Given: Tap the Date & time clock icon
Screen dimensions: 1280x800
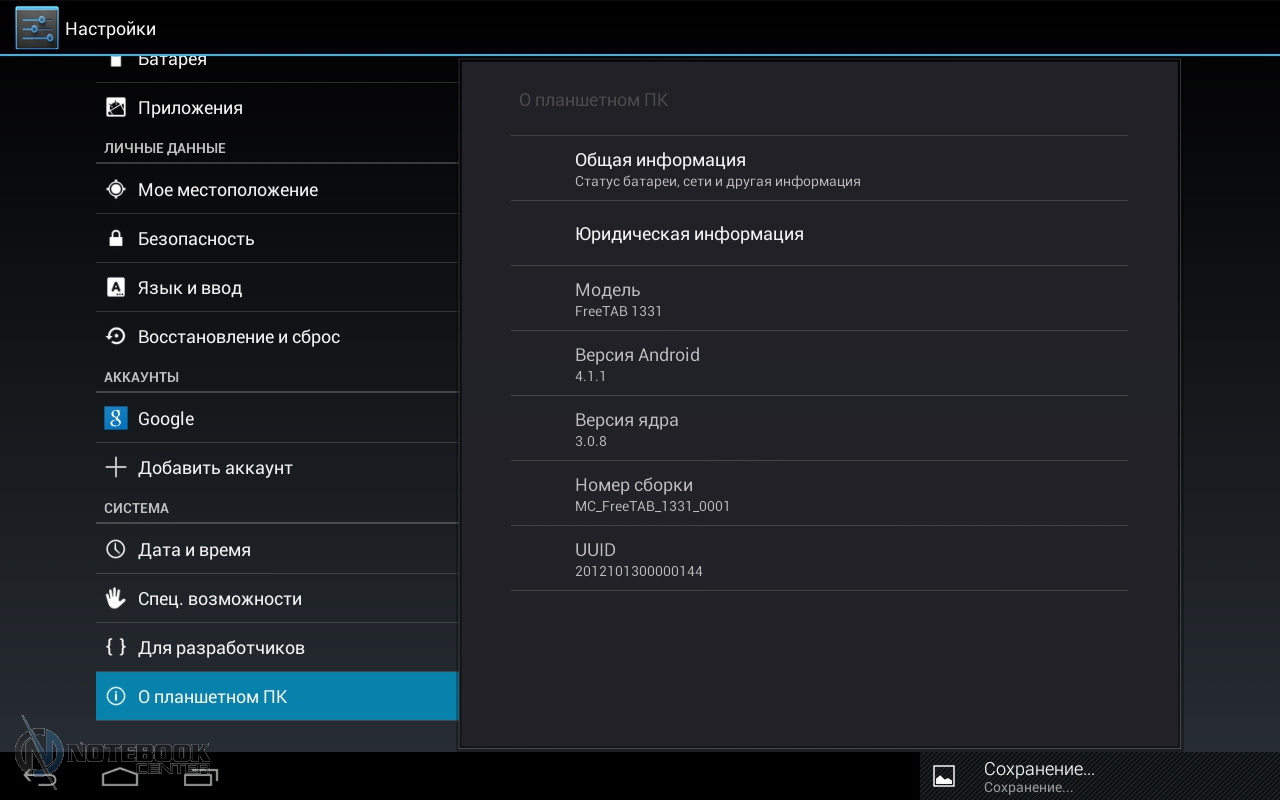Looking at the screenshot, I should (116, 550).
